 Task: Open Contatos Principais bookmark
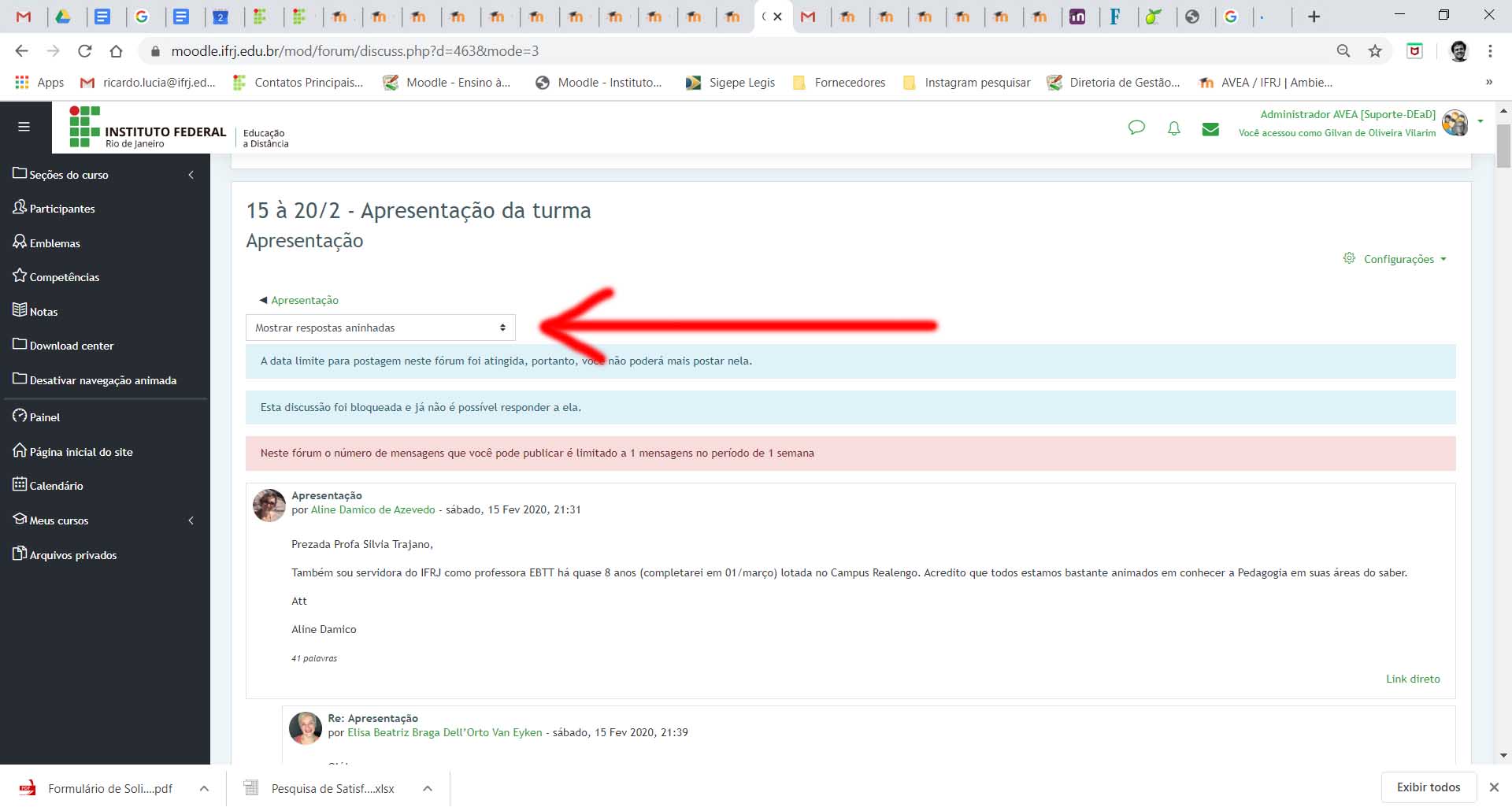click(298, 83)
